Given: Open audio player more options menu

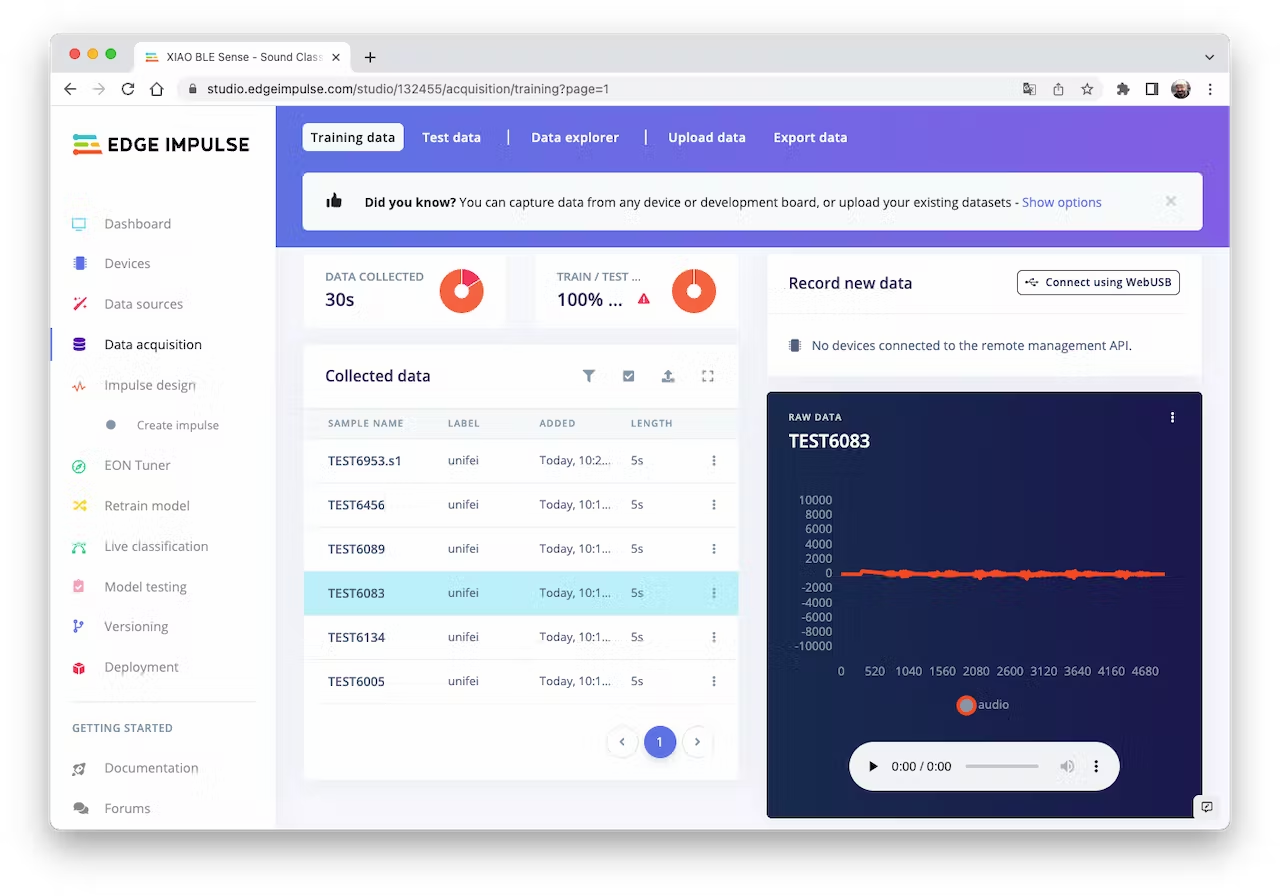Looking at the screenshot, I should point(1096,766).
